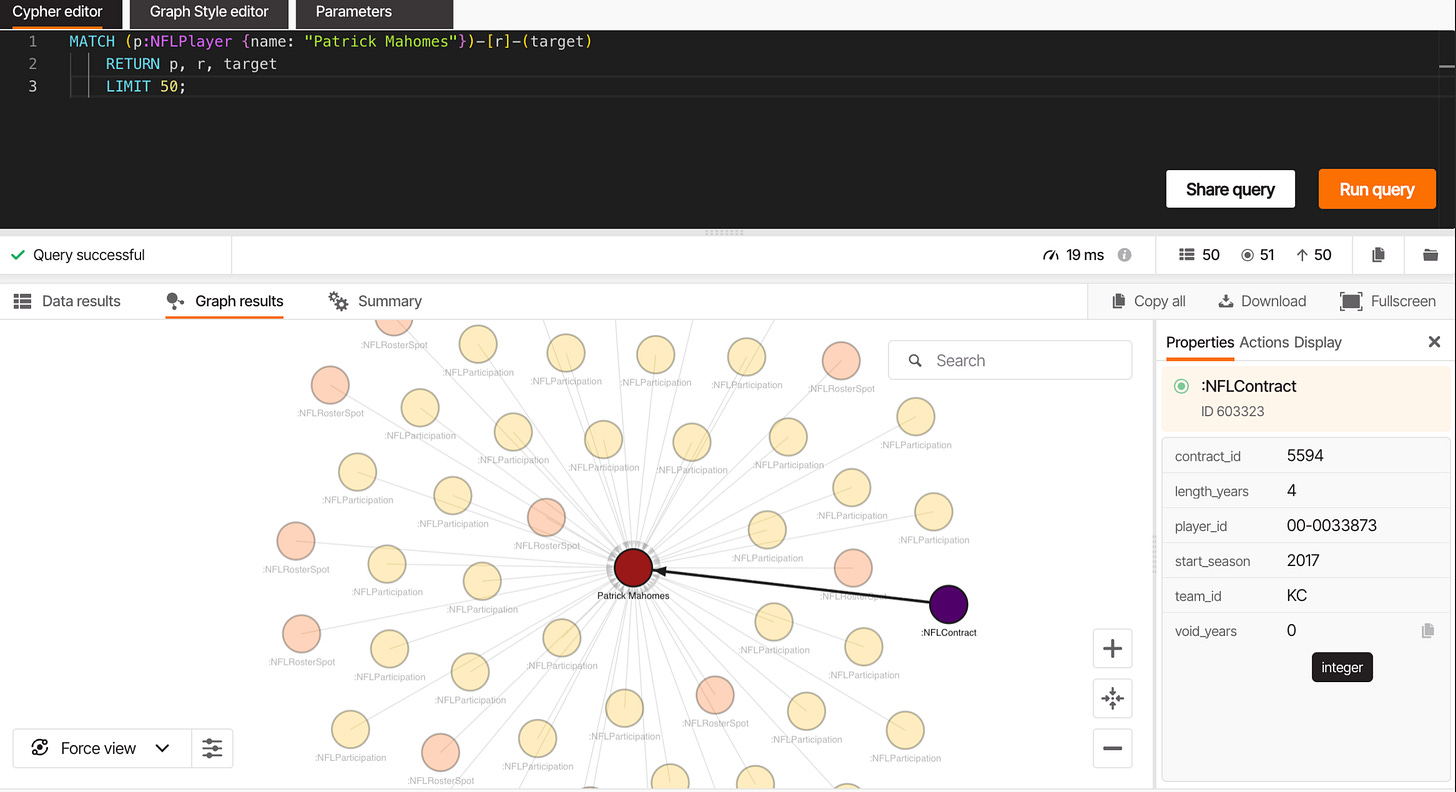Viewport: 1456px width, 792px height.
Task: Click the team_id value KC
Action: tap(1297, 596)
